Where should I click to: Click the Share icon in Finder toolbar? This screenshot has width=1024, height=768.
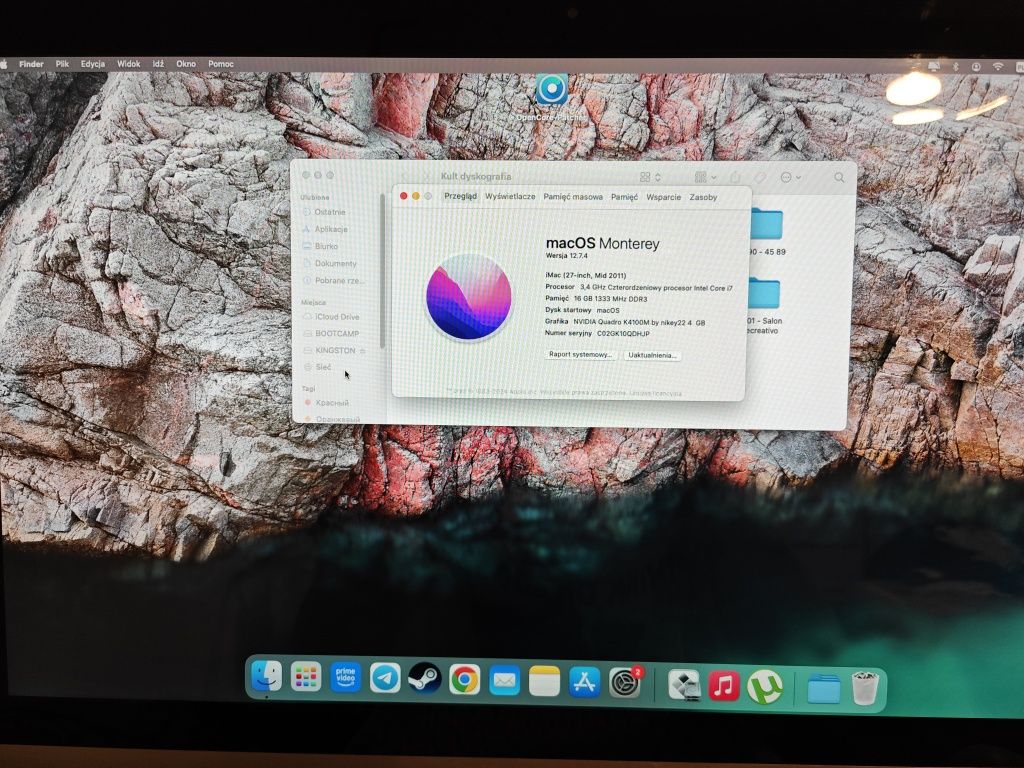[735, 177]
